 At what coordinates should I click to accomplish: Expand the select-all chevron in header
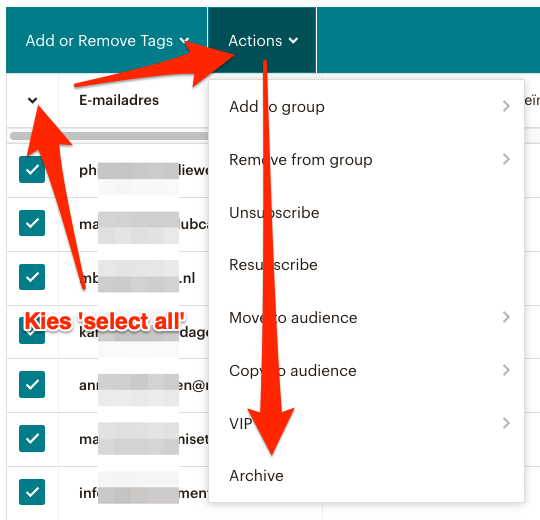(32, 100)
